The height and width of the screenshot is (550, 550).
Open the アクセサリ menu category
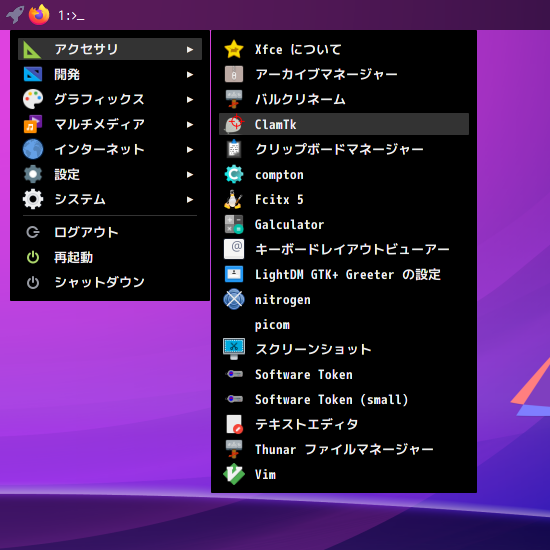point(110,49)
